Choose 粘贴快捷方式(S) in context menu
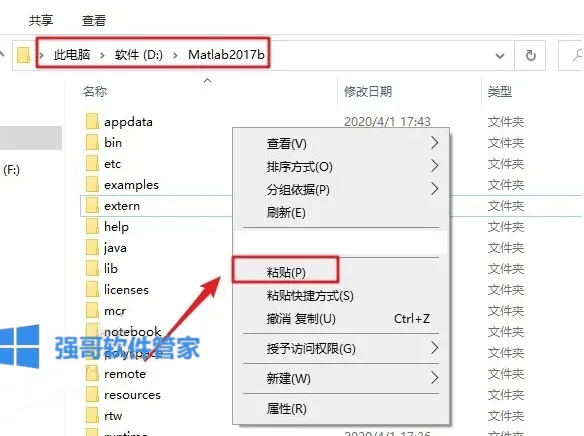The height and width of the screenshot is (436, 584). coord(341,296)
